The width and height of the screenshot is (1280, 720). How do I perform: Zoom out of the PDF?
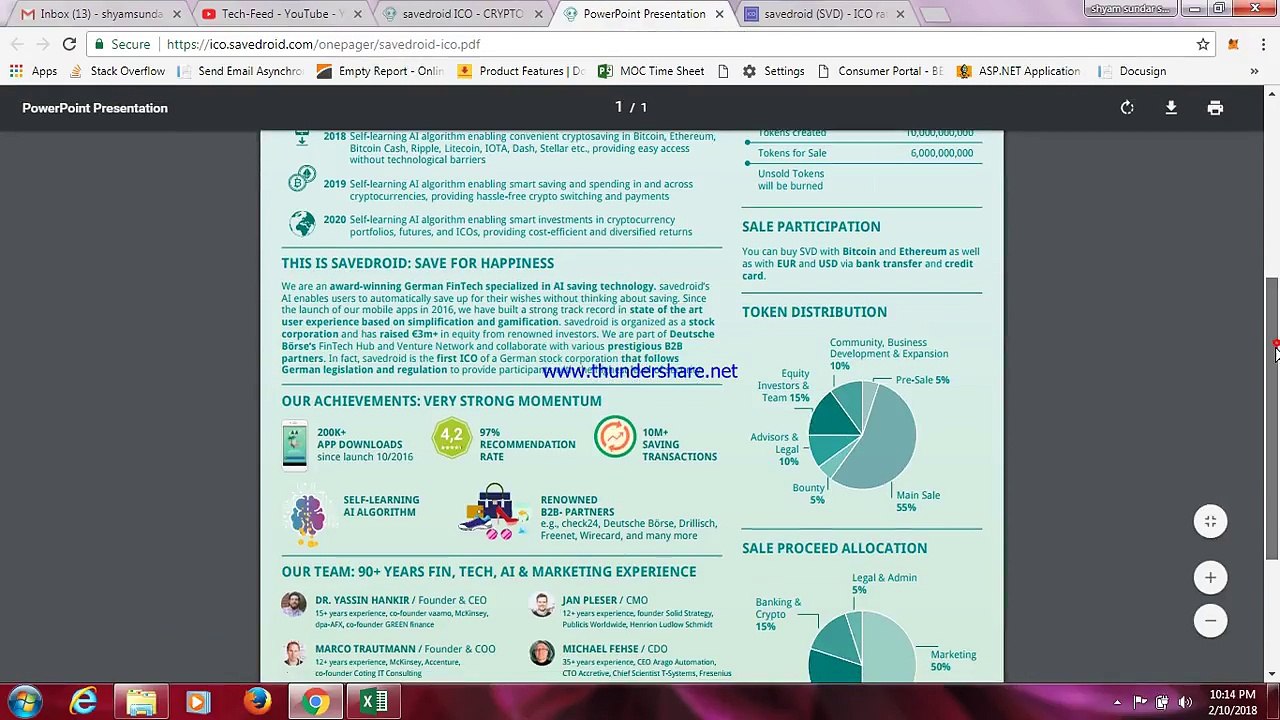[x=1210, y=621]
